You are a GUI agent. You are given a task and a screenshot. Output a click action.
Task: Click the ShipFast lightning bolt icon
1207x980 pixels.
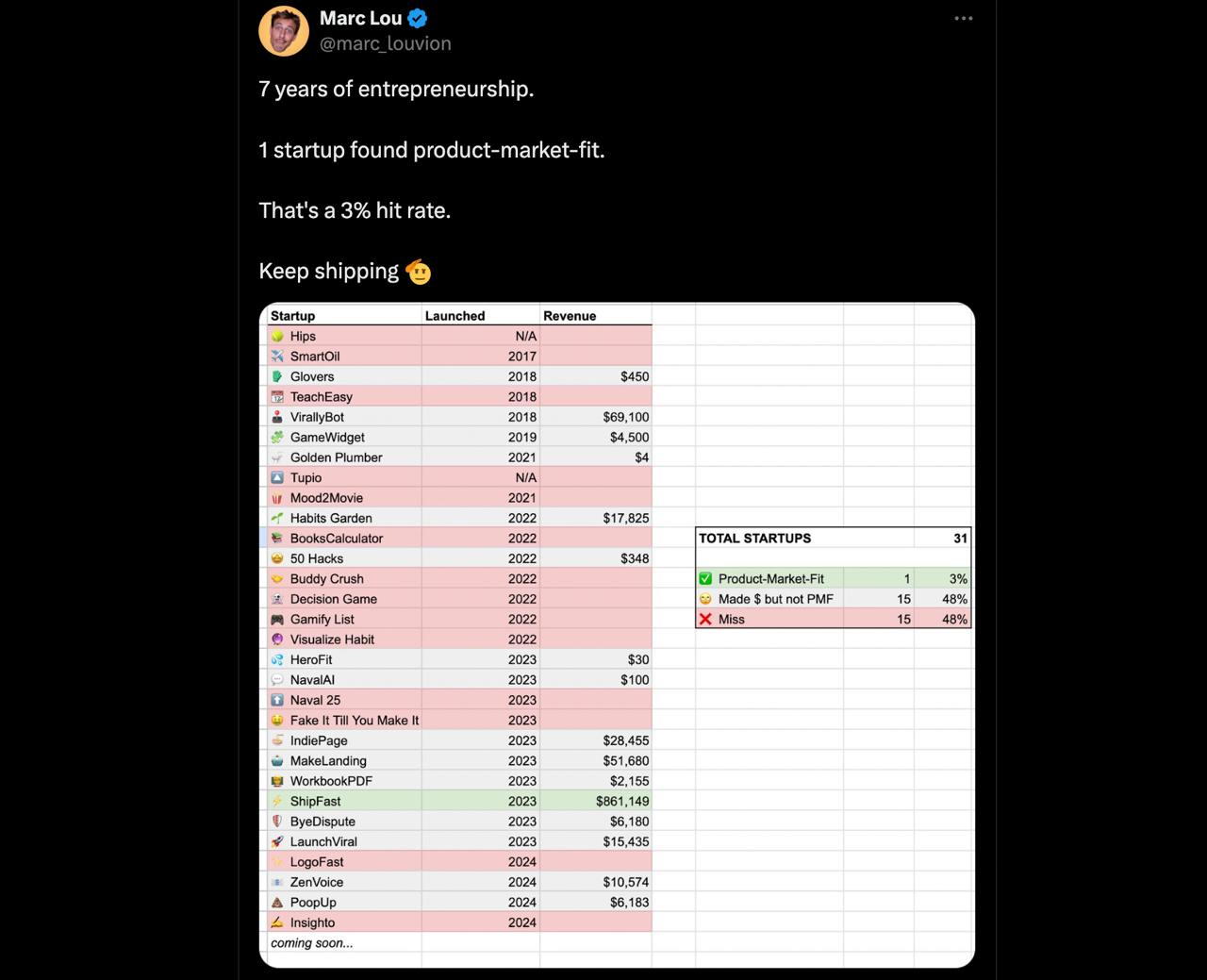click(x=277, y=802)
